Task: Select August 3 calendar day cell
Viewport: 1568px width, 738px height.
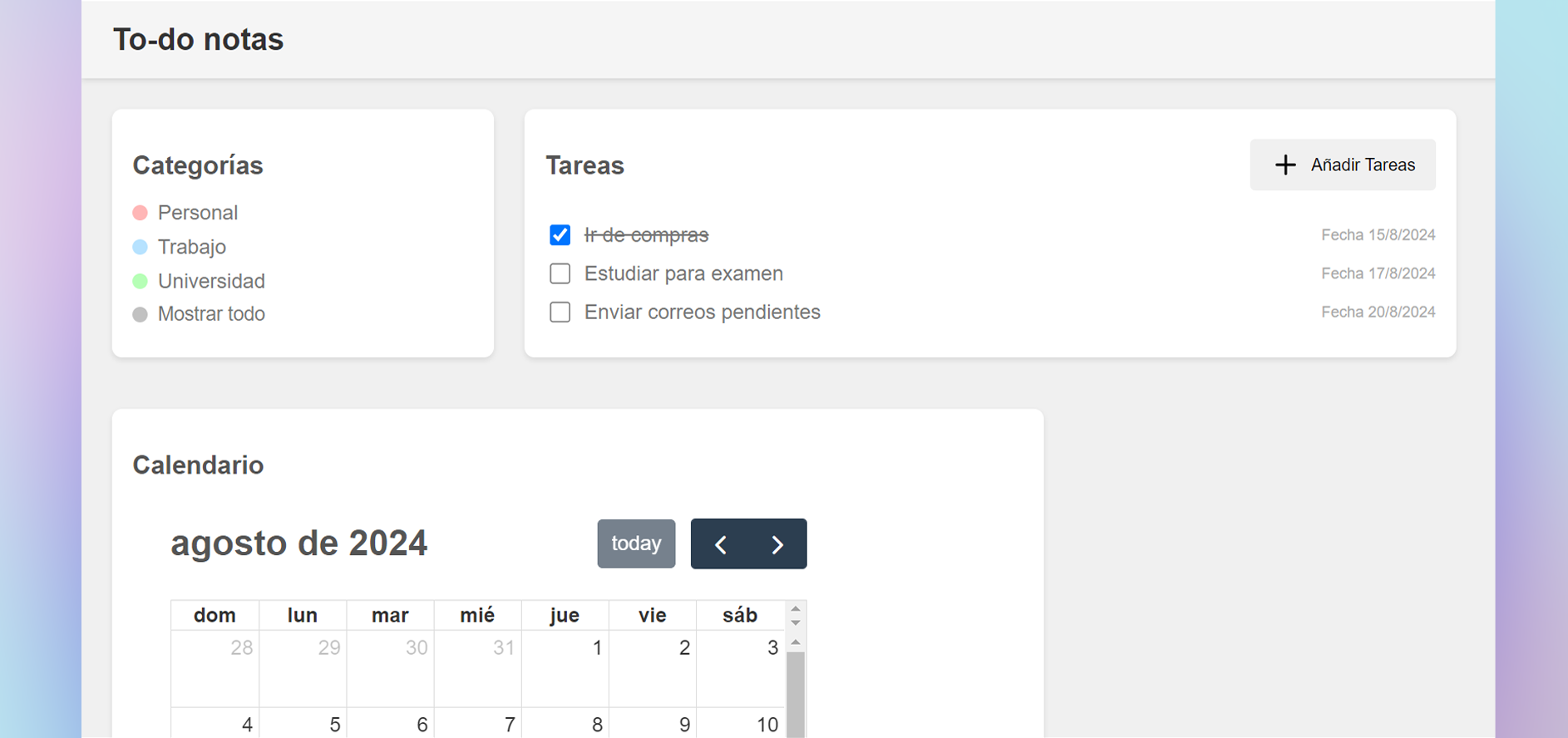Action: coord(740,668)
